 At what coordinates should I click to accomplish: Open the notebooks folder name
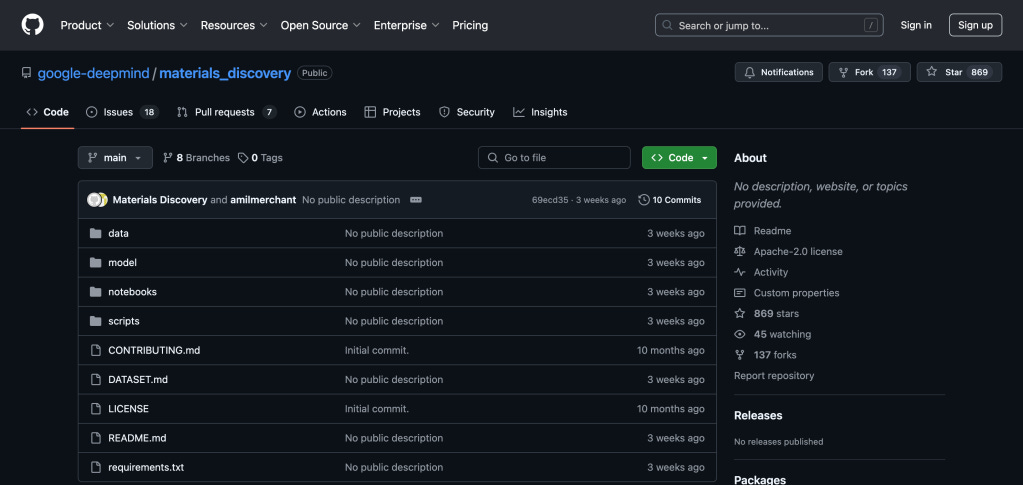[x=132, y=292]
